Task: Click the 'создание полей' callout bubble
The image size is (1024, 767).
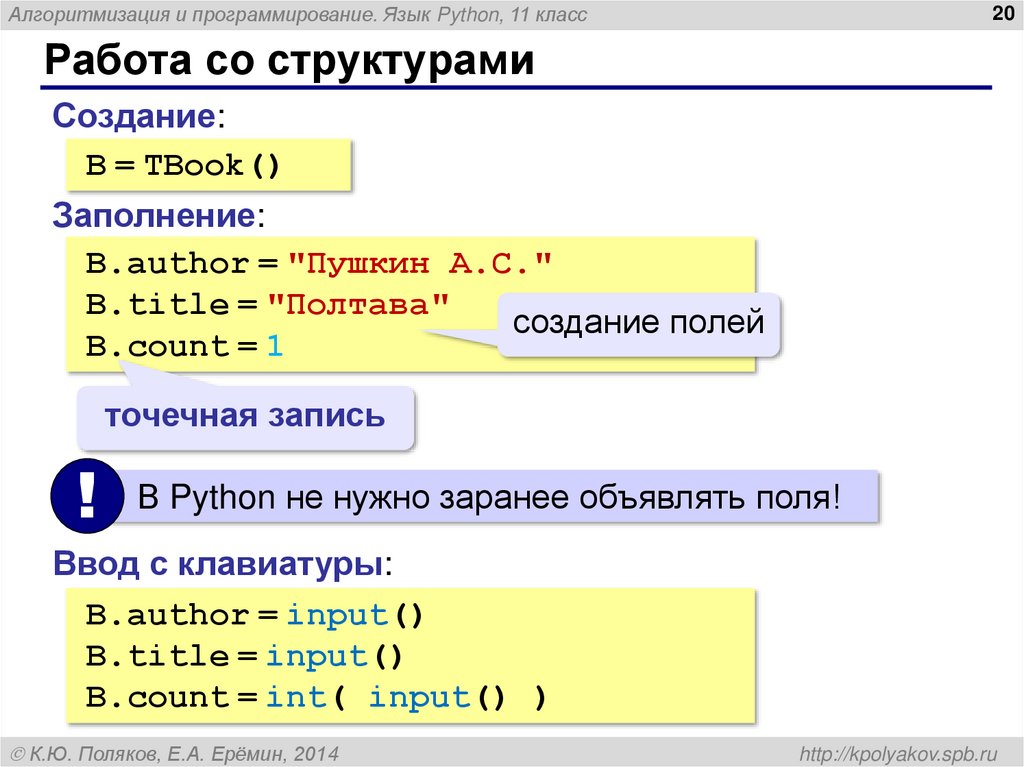Action: tap(638, 322)
